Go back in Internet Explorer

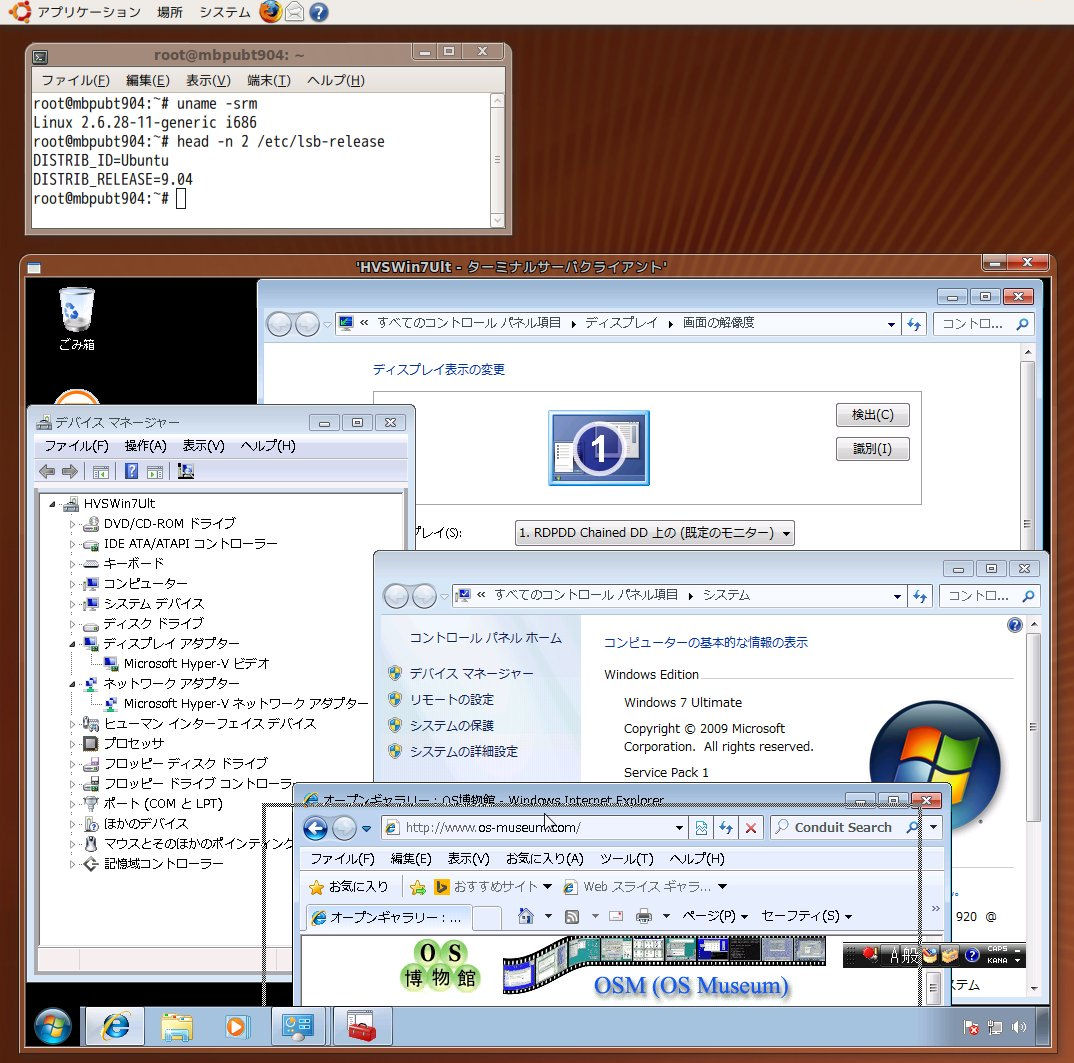click(x=316, y=828)
